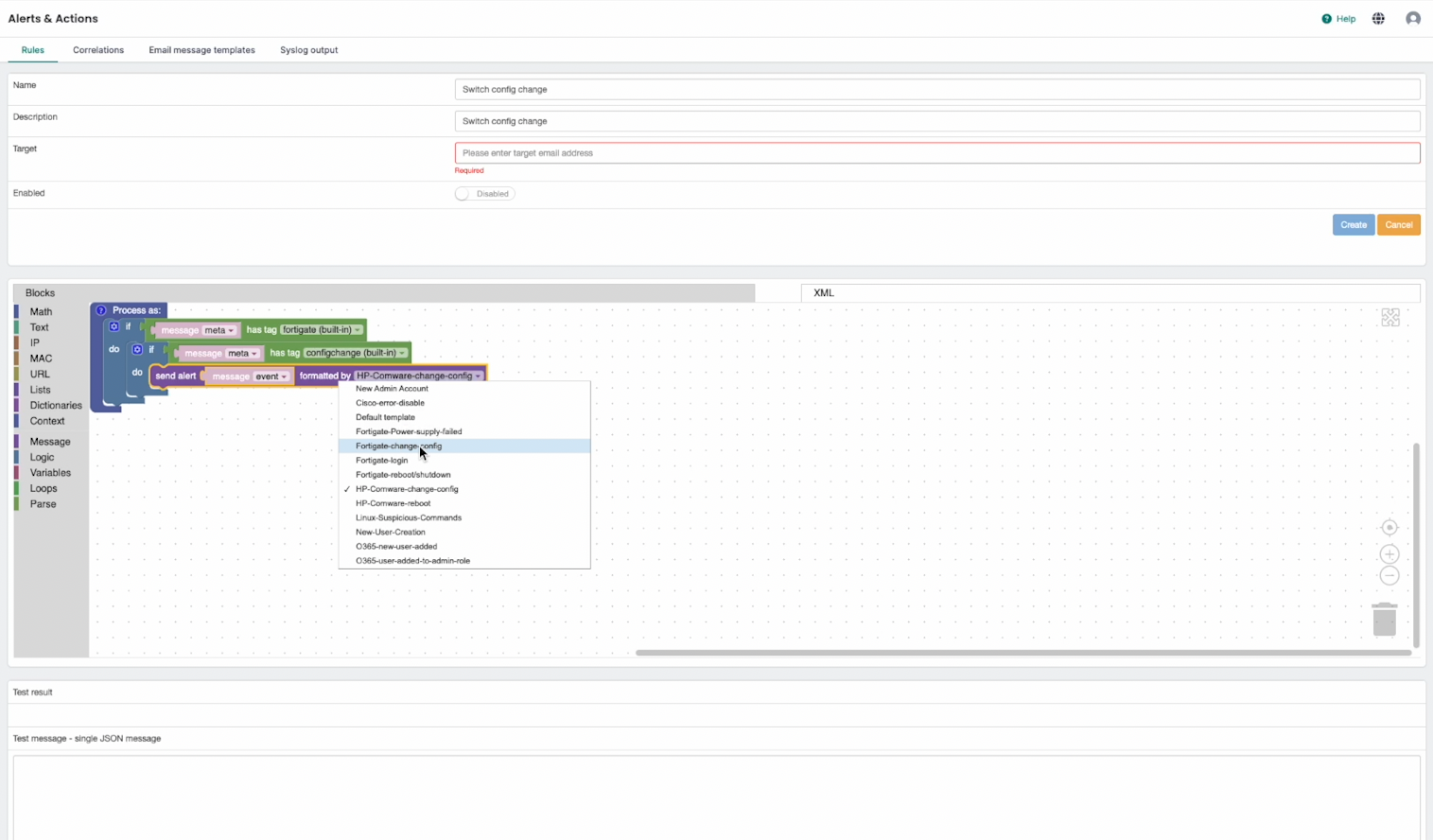Click the gear icon on inner if block
This screenshot has height=840, width=1433.
click(137, 349)
